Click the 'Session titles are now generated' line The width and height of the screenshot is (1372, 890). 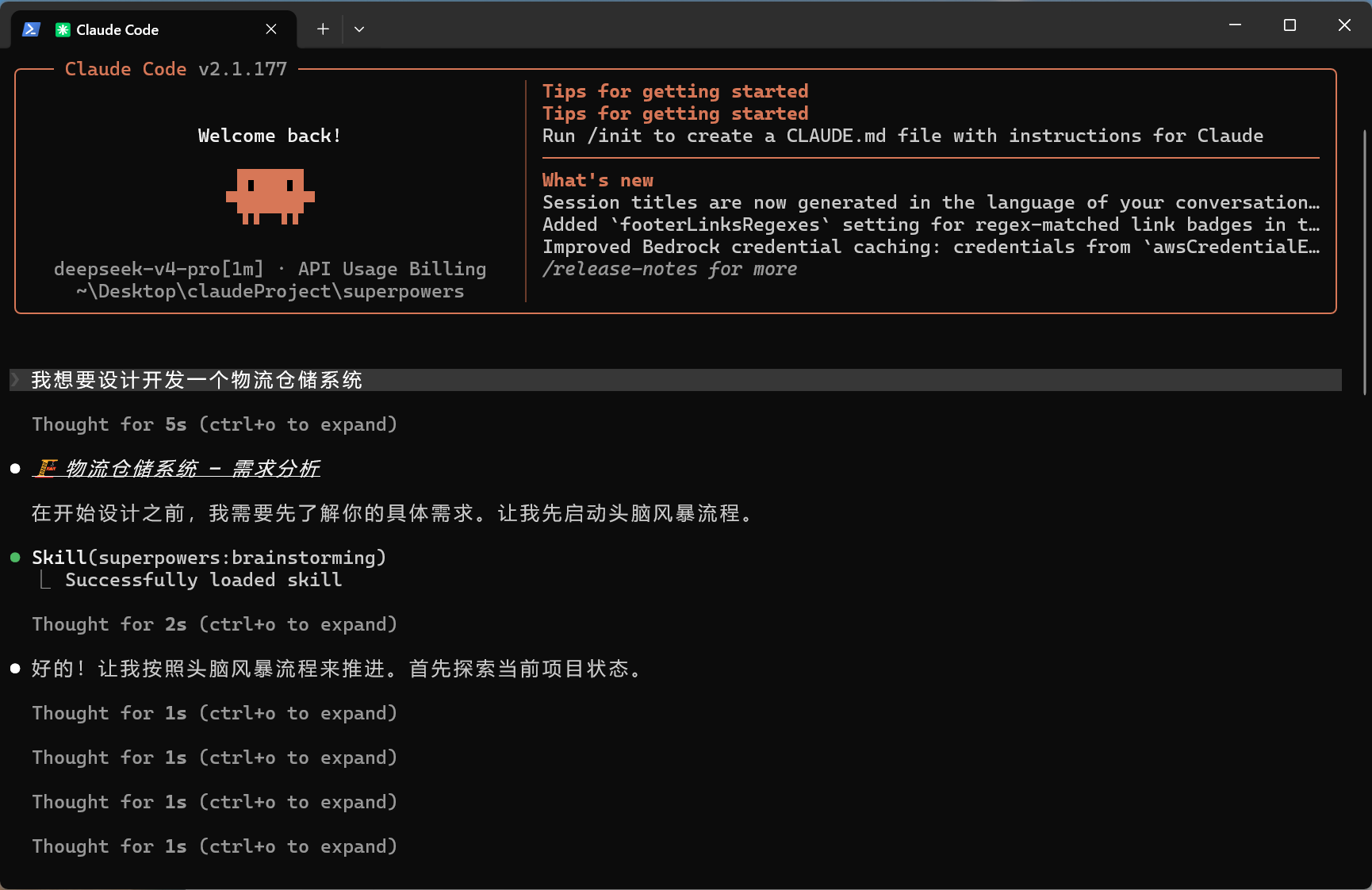coord(931,202)
